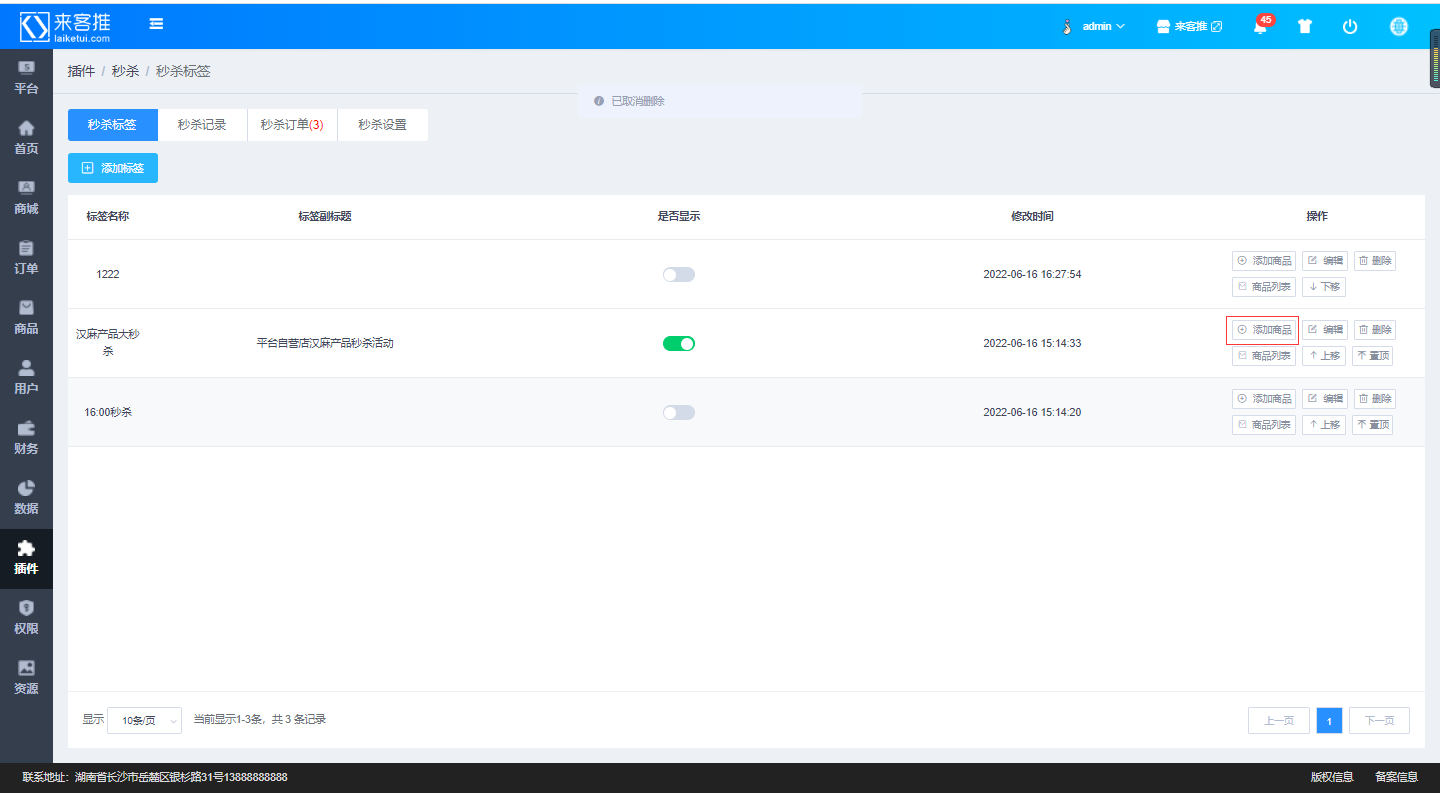Click the timestamp 2022-06-16 16:27:54
This screenshot has height=793, width=1440.
pyautogui.click(x=1032, y=274)
